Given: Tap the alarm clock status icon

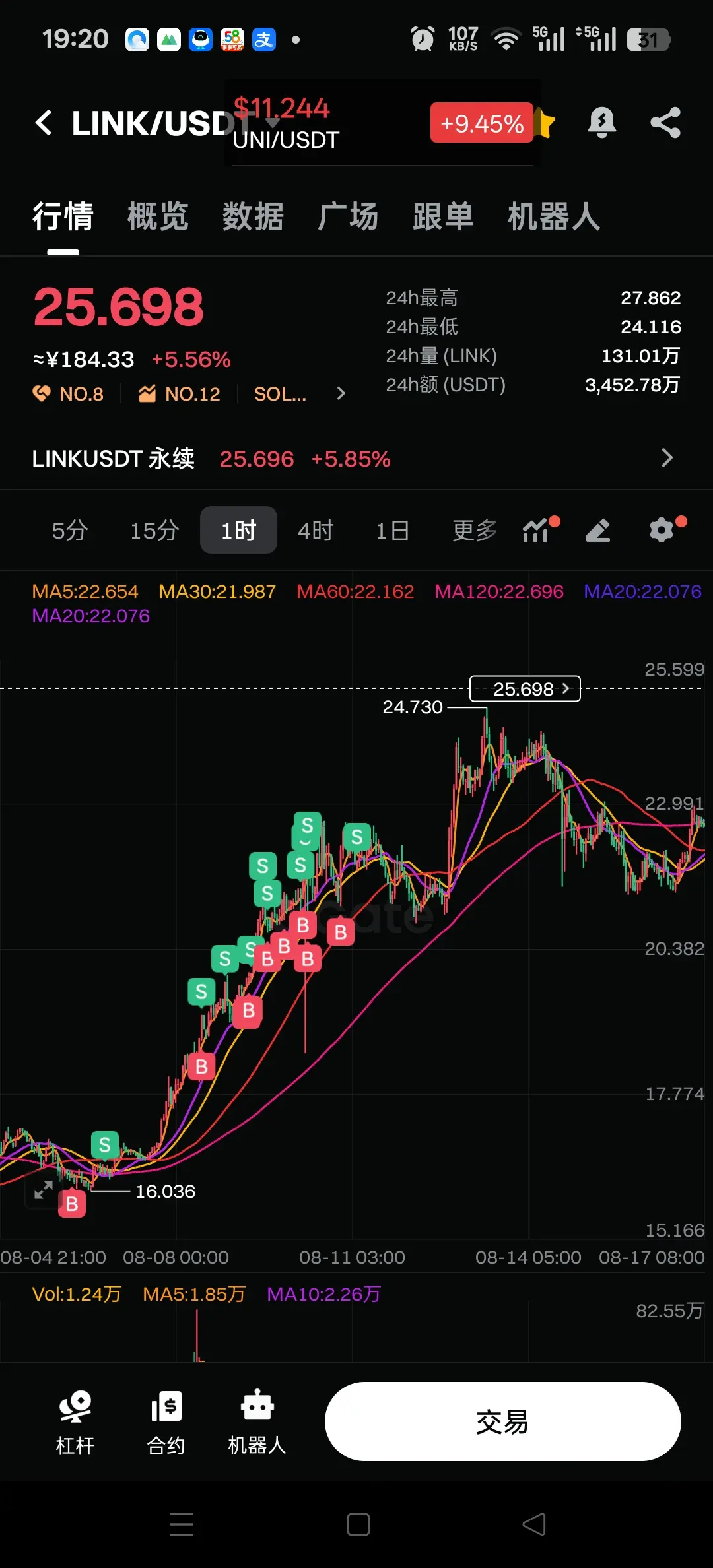Looking at the screenshot, I should [423, 40].
